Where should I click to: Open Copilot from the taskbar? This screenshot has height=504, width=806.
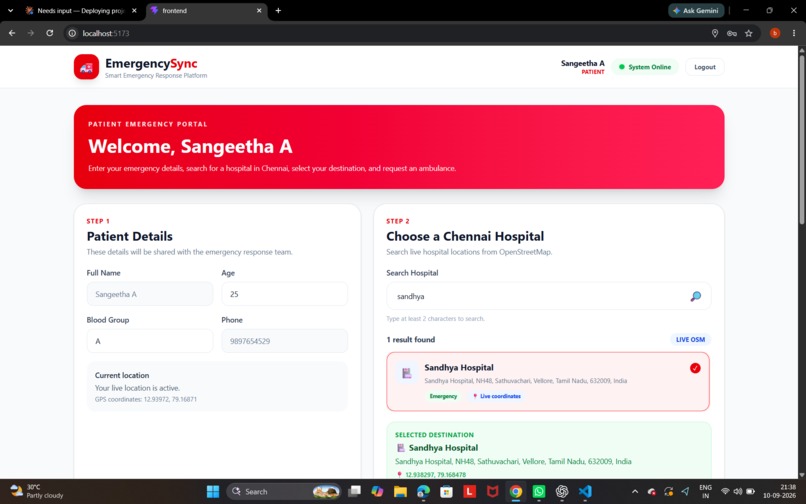[377, 492]
